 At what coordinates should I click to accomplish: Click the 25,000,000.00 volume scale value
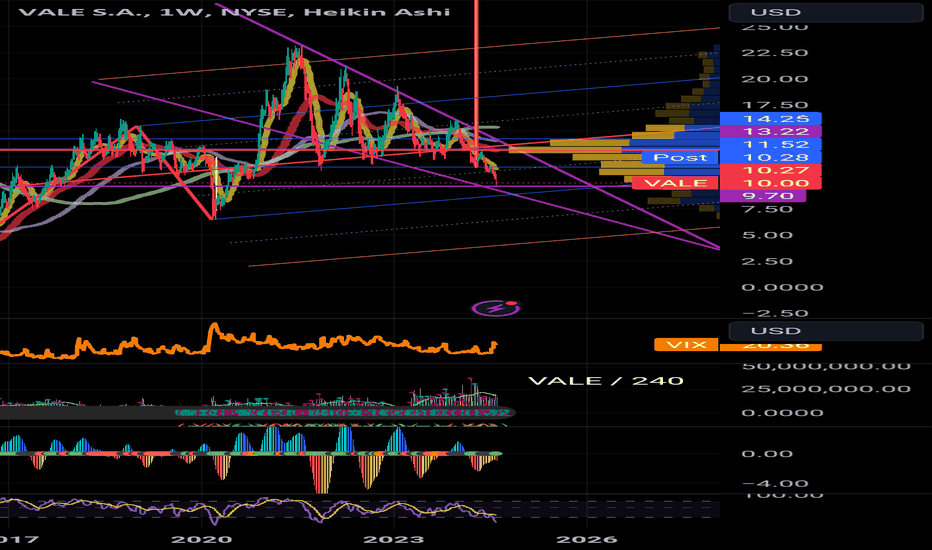(x=826, y=389)
